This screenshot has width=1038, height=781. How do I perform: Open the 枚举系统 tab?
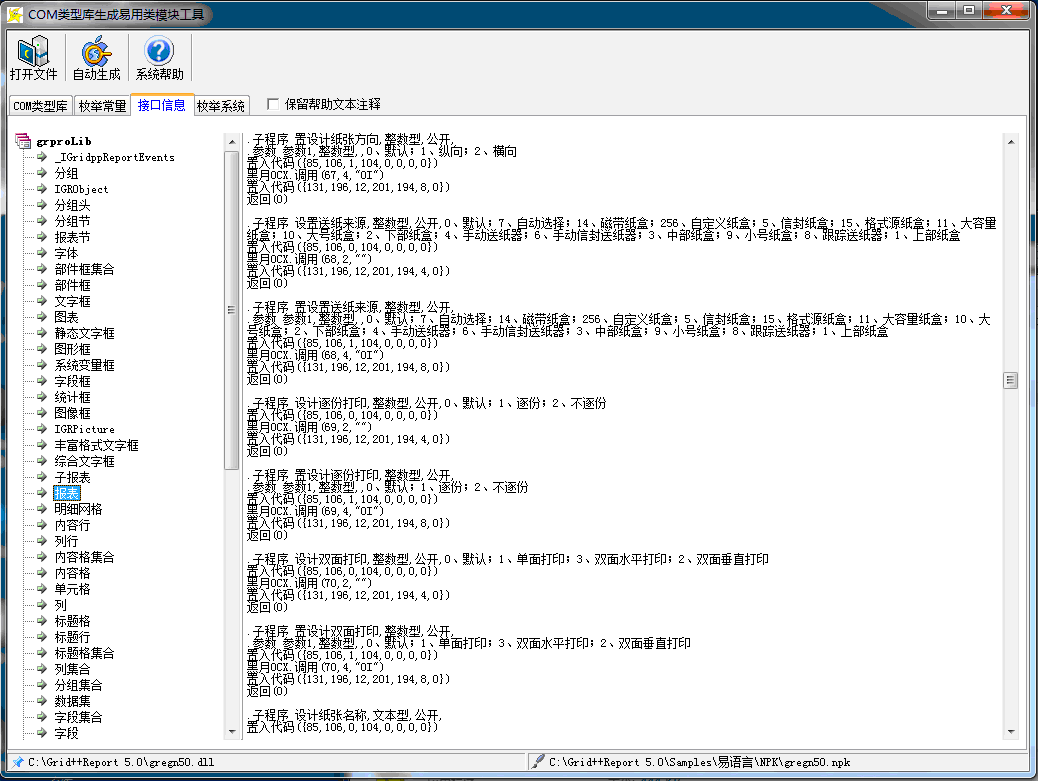[x=221, y=106]
